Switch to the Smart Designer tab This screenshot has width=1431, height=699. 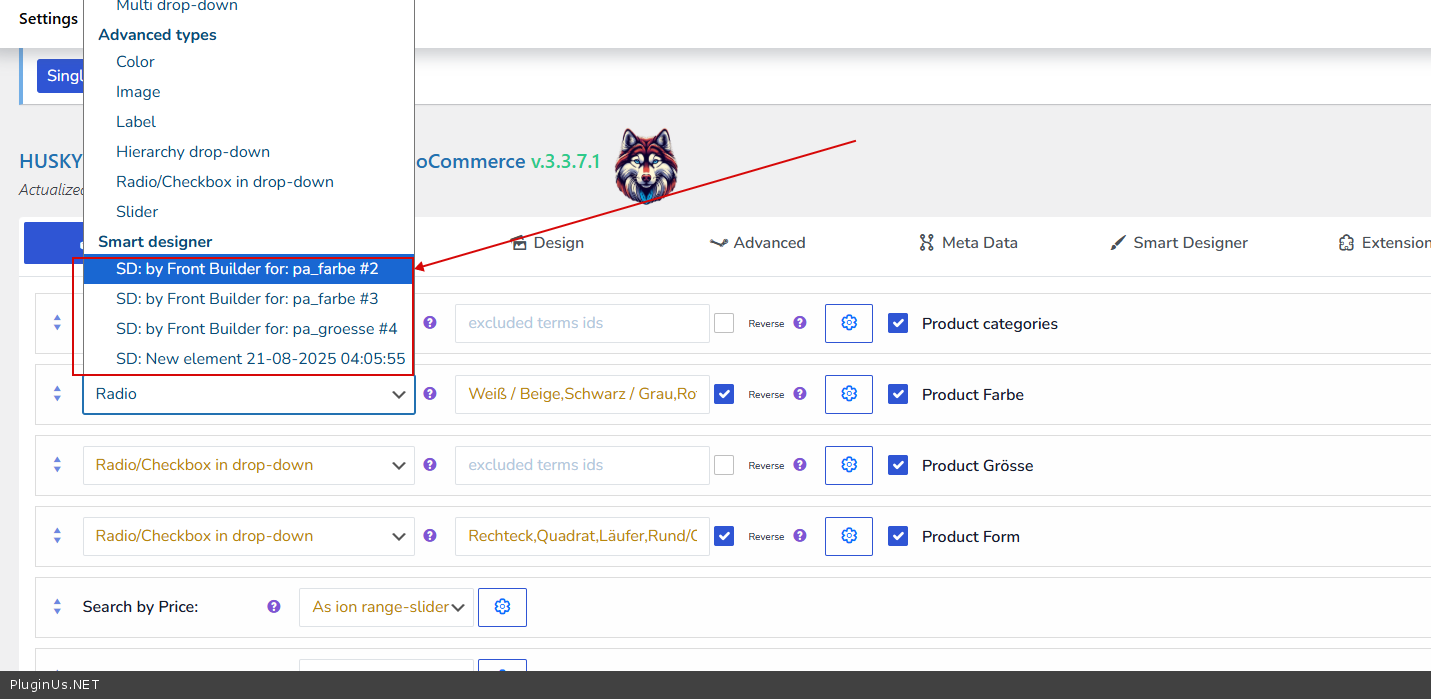[1179, 243]
